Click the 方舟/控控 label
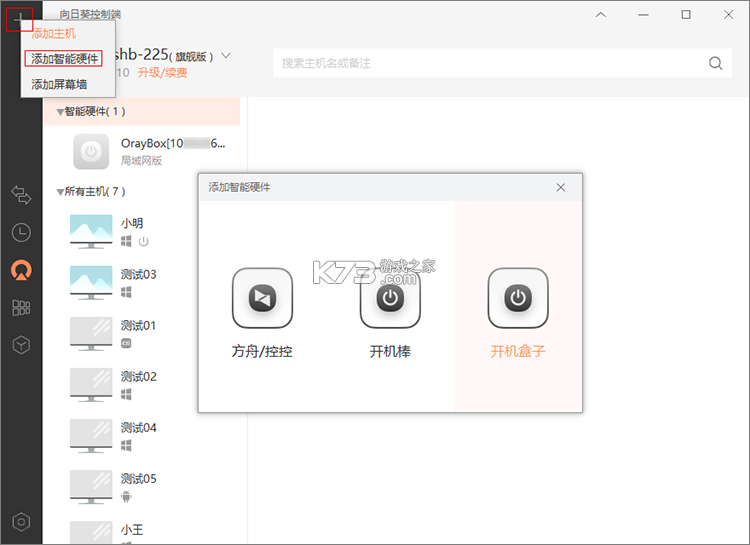This screenshot has height=545, width=750. 262,352
